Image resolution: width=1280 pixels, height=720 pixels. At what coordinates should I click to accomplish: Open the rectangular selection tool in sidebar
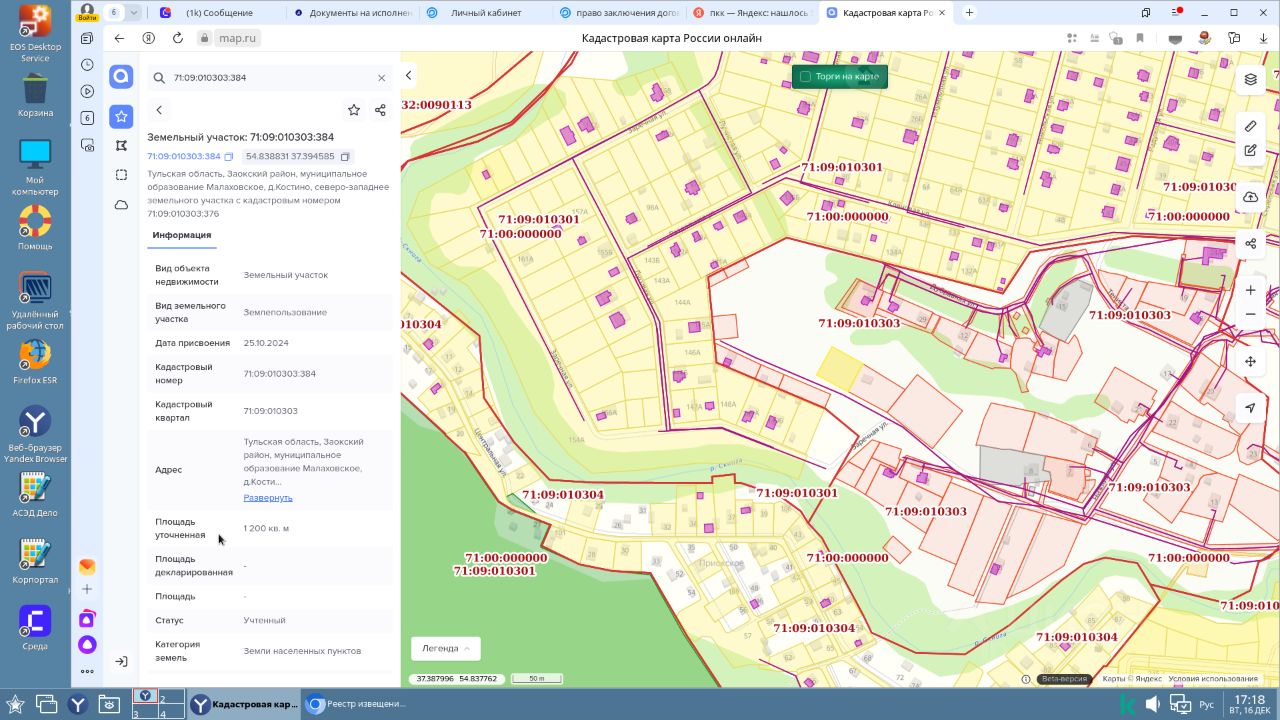(x=121, y=175)
